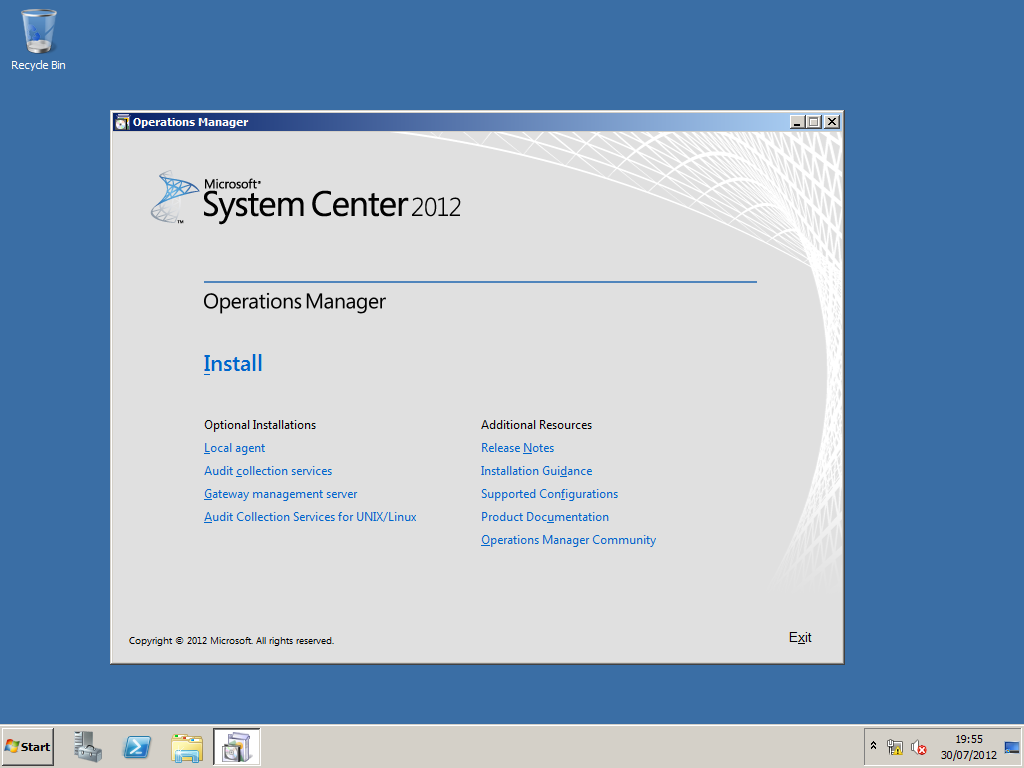Click the Operations Manager title bar icon

pyautogui.click(x=122, y=122)
